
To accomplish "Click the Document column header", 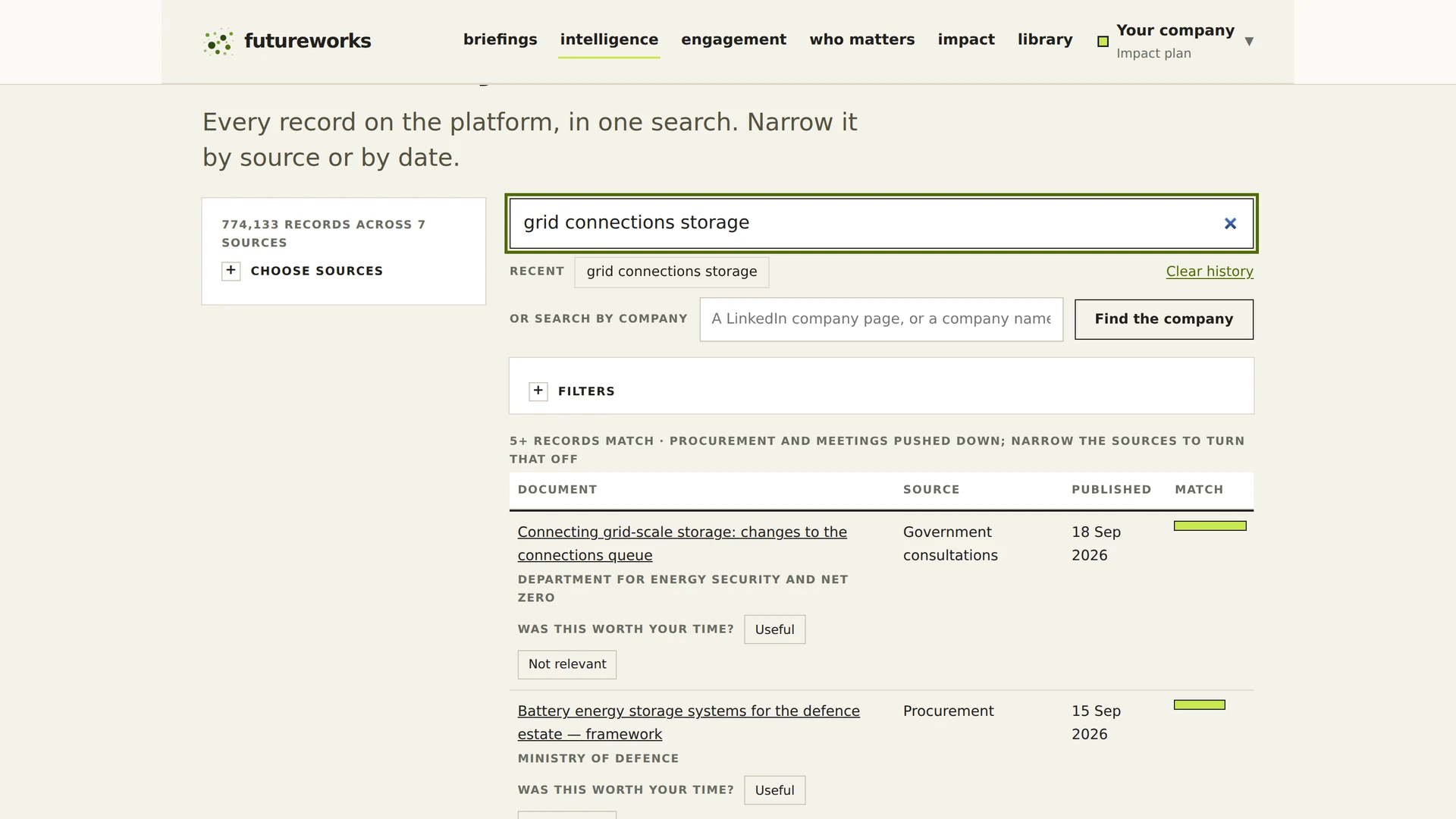I will tap(557, 490).
